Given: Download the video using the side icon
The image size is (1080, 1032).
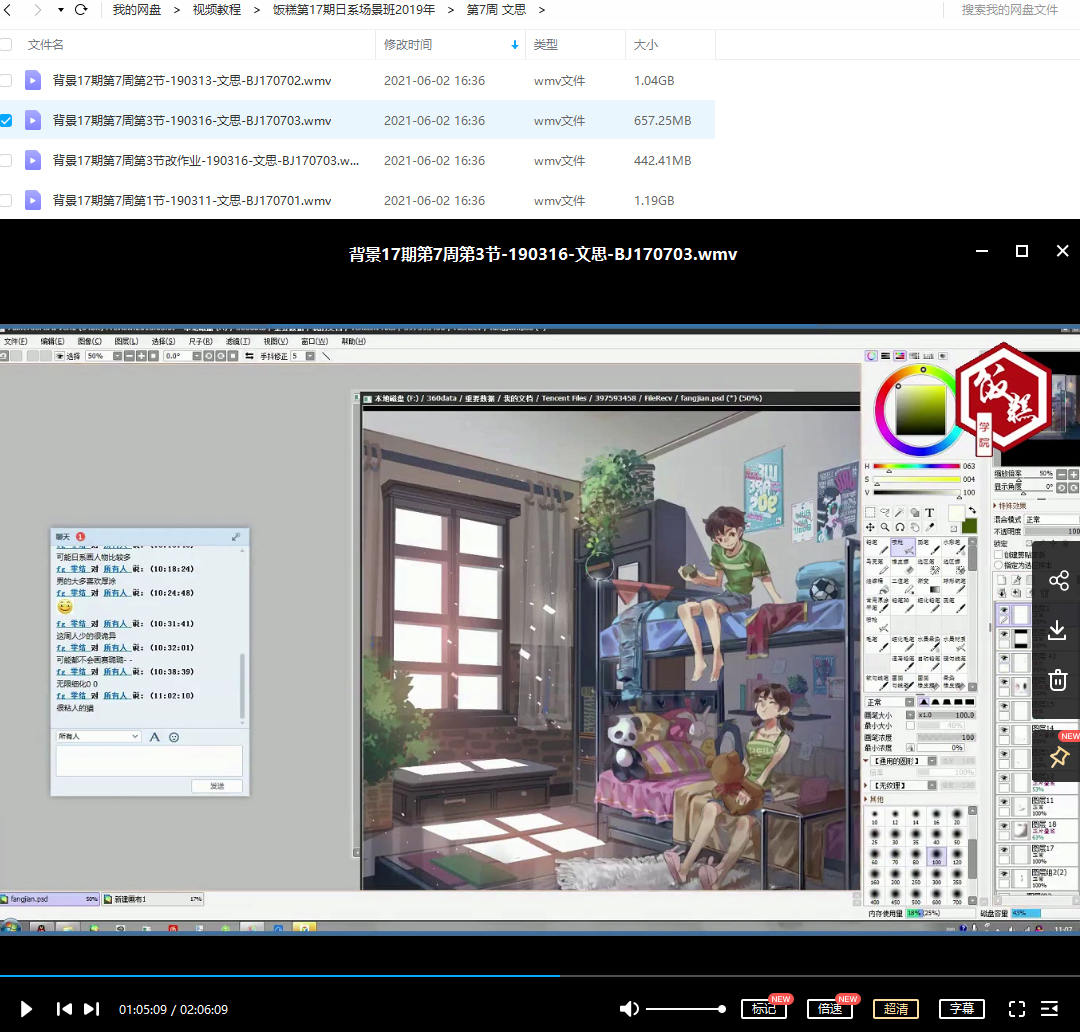Looking at the screenshot, I should click(1058, 631).
